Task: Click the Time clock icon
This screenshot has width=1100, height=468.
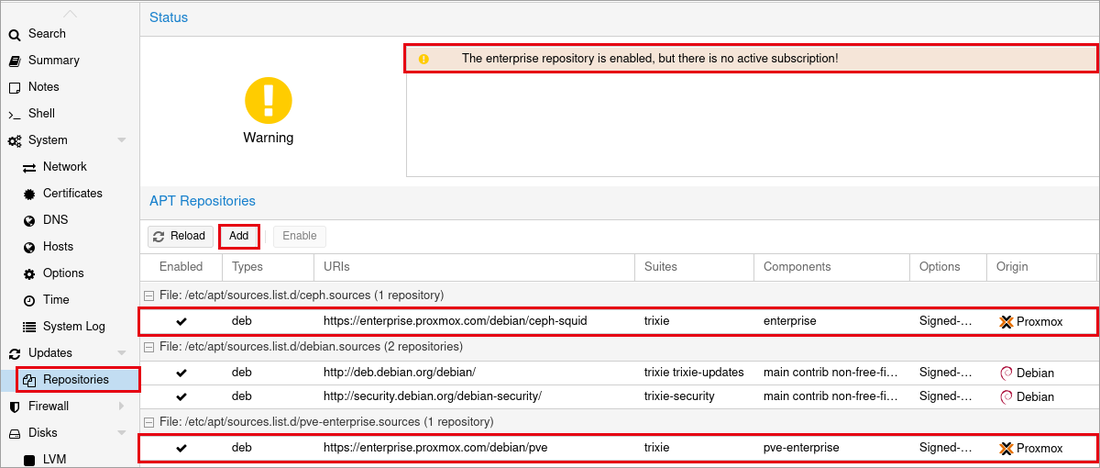Action: click(x=29, y=301)
